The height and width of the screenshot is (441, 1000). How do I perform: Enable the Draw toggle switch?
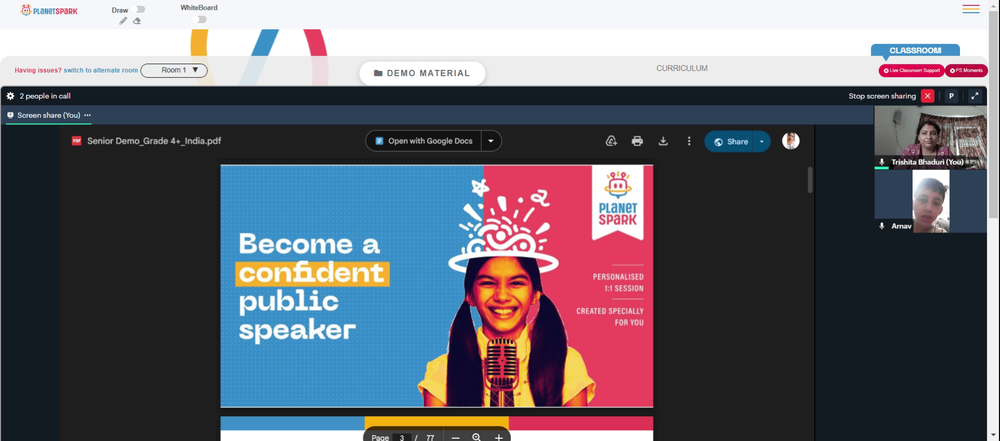pos(140,10)
